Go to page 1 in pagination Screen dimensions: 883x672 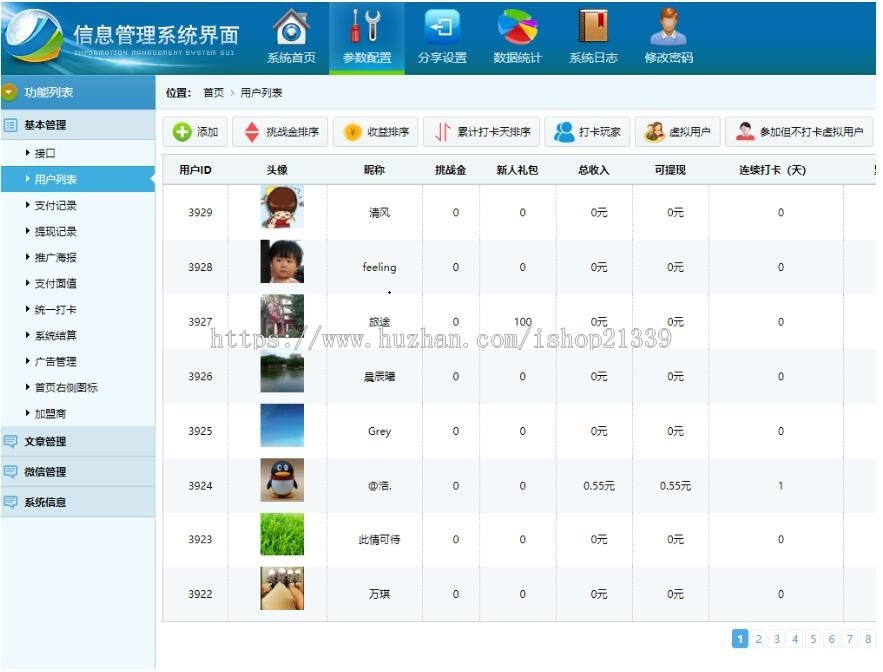tap(740, 639)
